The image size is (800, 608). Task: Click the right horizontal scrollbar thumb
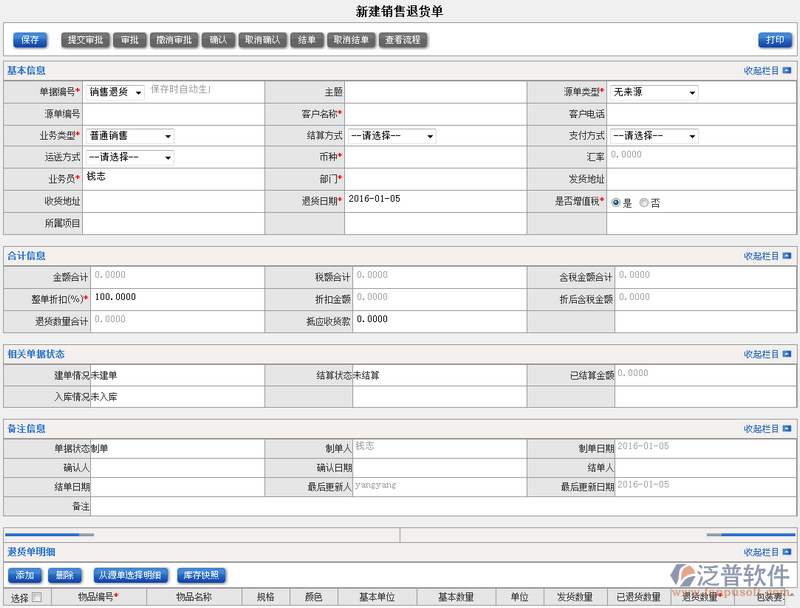(751, 535)
